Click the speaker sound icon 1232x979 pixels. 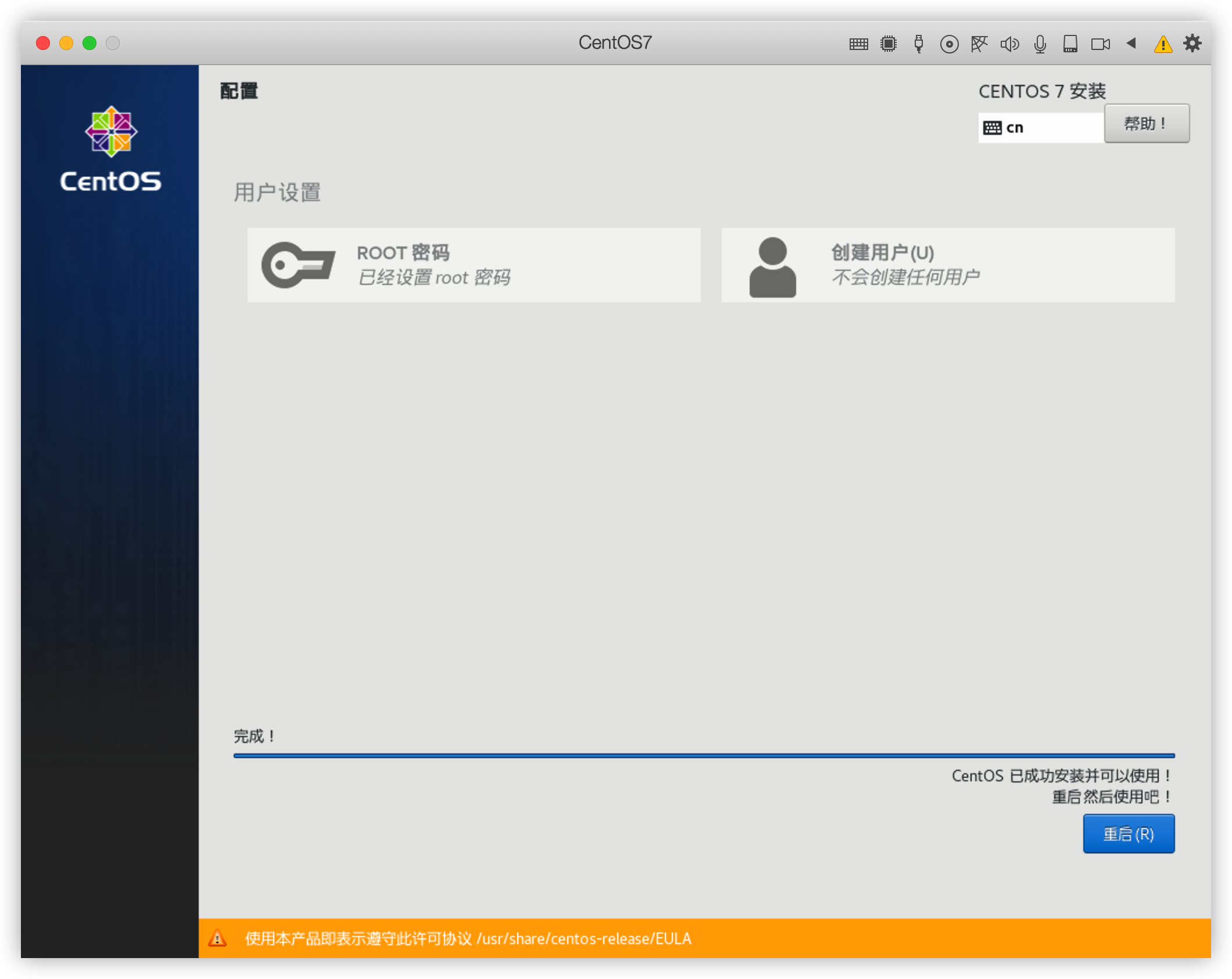[x=1009, y=44]
